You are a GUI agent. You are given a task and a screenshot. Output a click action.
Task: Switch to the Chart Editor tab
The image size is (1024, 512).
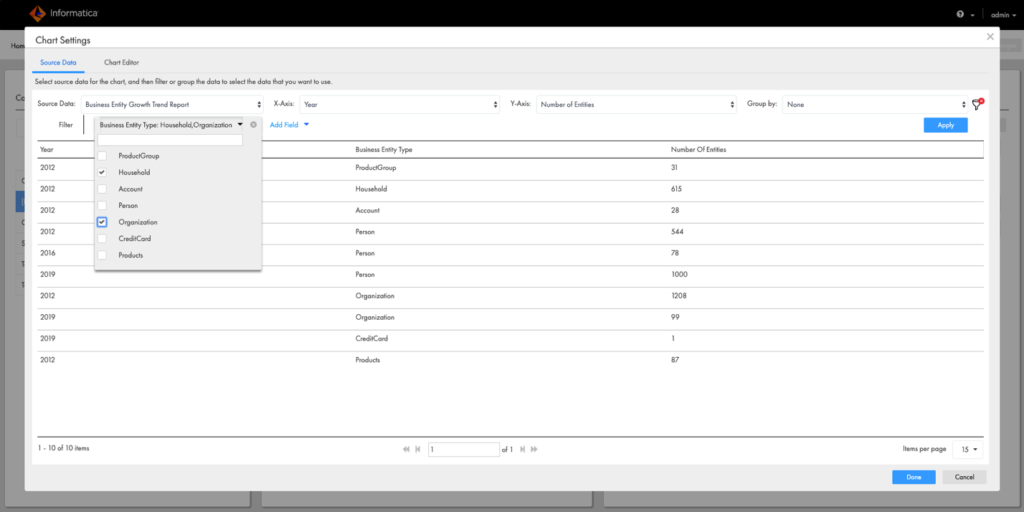[121, 62]
